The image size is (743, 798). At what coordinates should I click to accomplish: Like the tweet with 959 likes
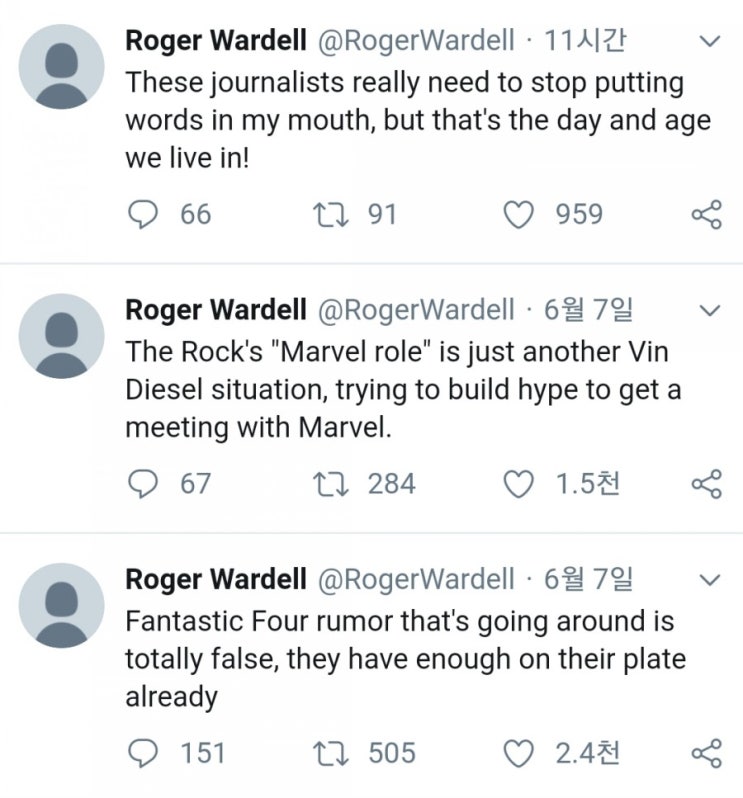pyautogui.click(x=519, y=214)
